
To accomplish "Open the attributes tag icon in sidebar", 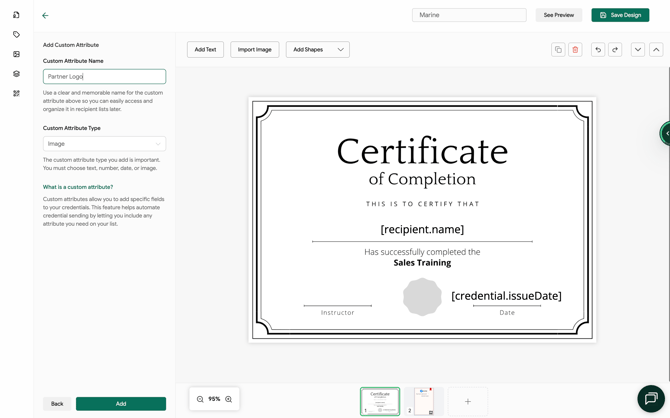I will tap(16, 35).
